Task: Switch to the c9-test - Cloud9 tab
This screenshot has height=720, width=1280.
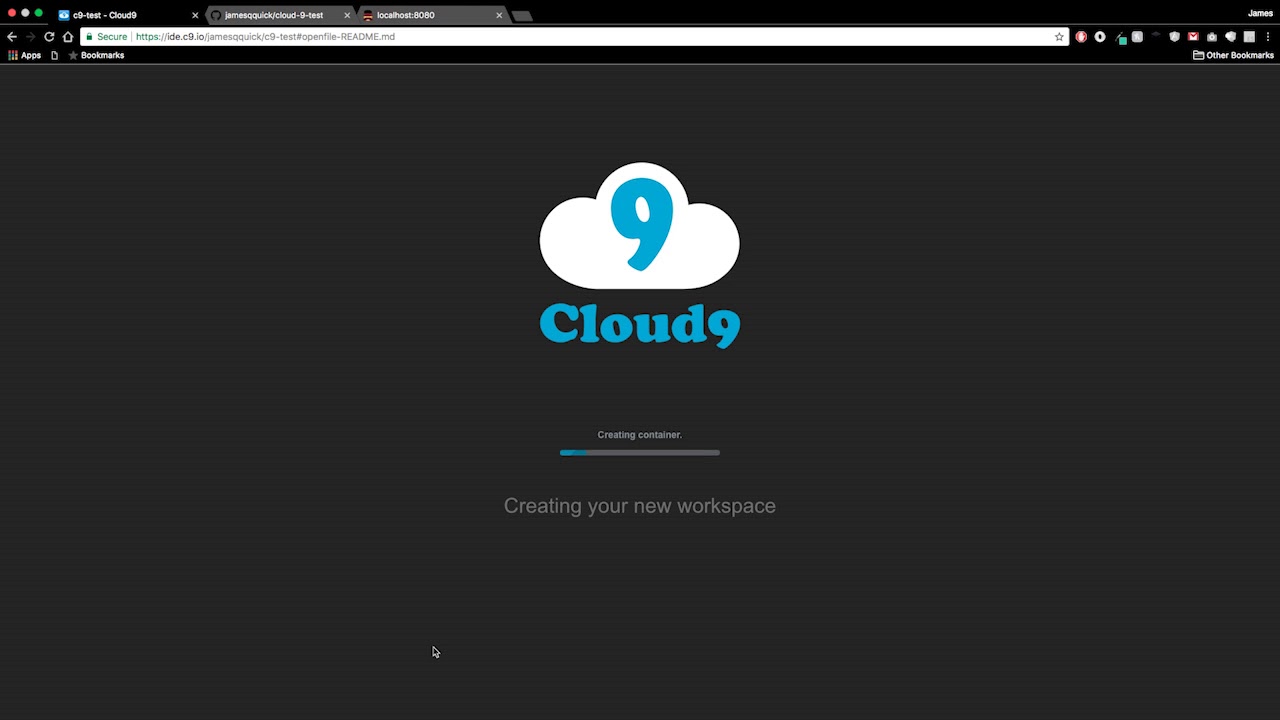Action: pyautogui.click(x=127, y=15)
